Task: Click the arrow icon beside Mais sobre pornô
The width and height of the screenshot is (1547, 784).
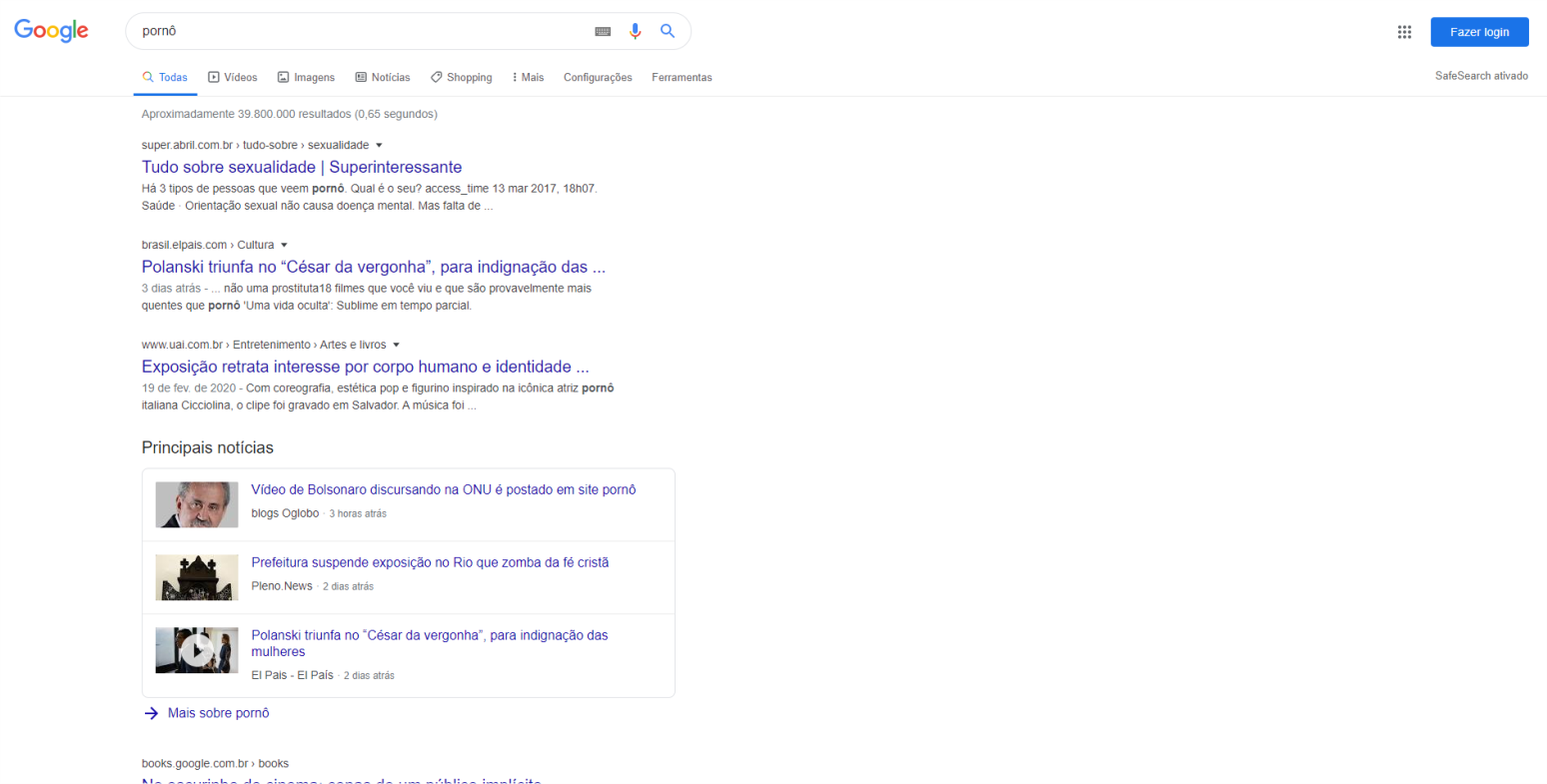Action: click(x=151, y=713)
